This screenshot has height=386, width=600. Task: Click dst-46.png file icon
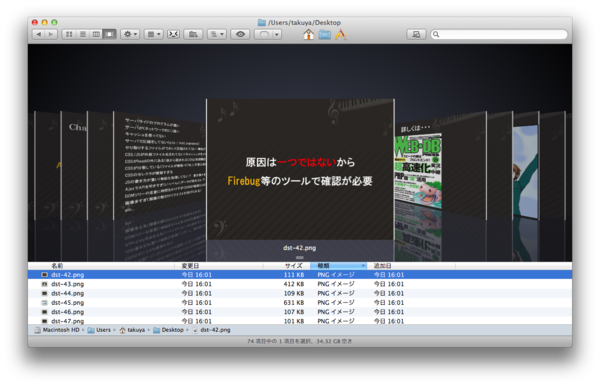tap(44, 312)
